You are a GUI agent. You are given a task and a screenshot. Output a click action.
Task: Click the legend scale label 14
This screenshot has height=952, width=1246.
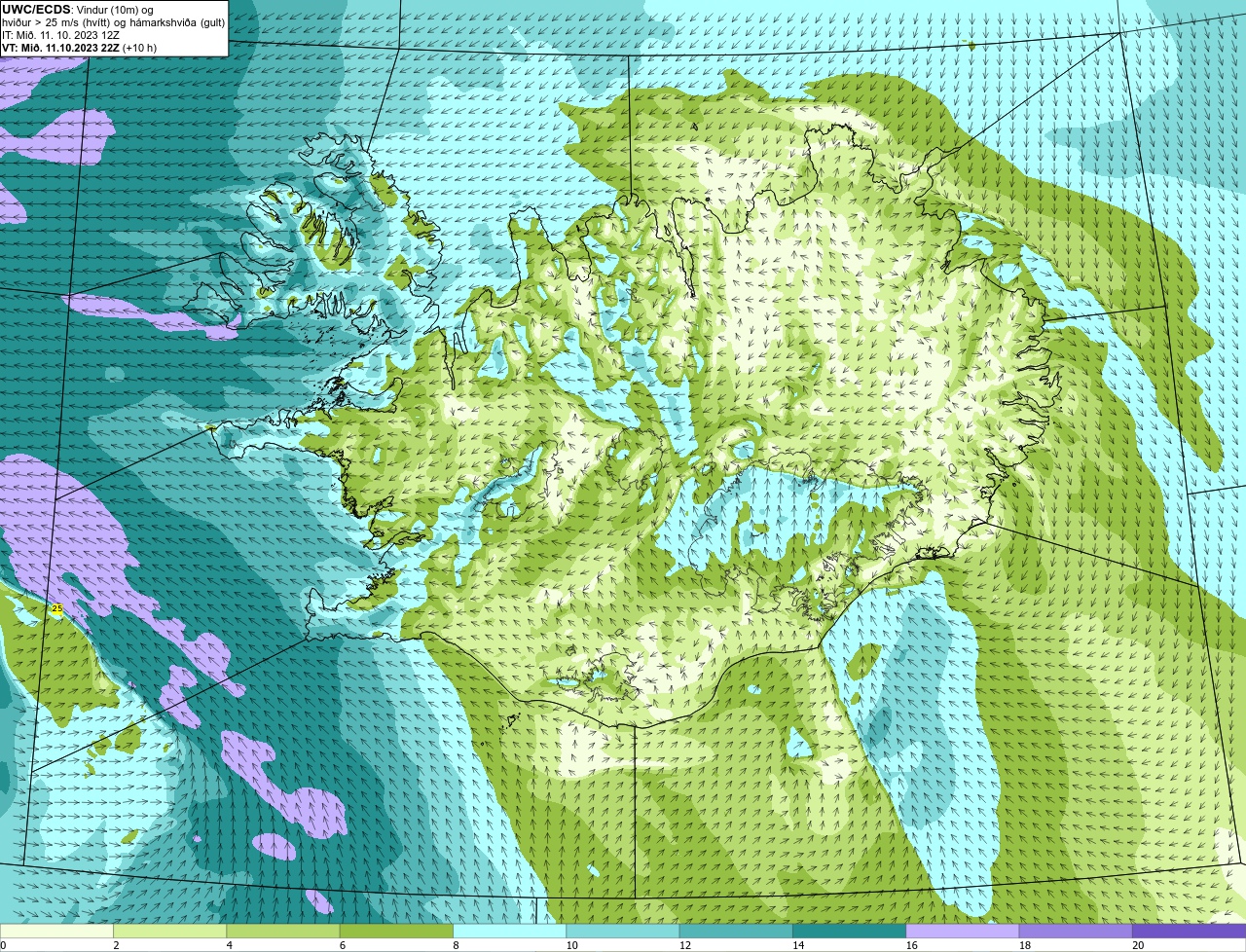798,945
